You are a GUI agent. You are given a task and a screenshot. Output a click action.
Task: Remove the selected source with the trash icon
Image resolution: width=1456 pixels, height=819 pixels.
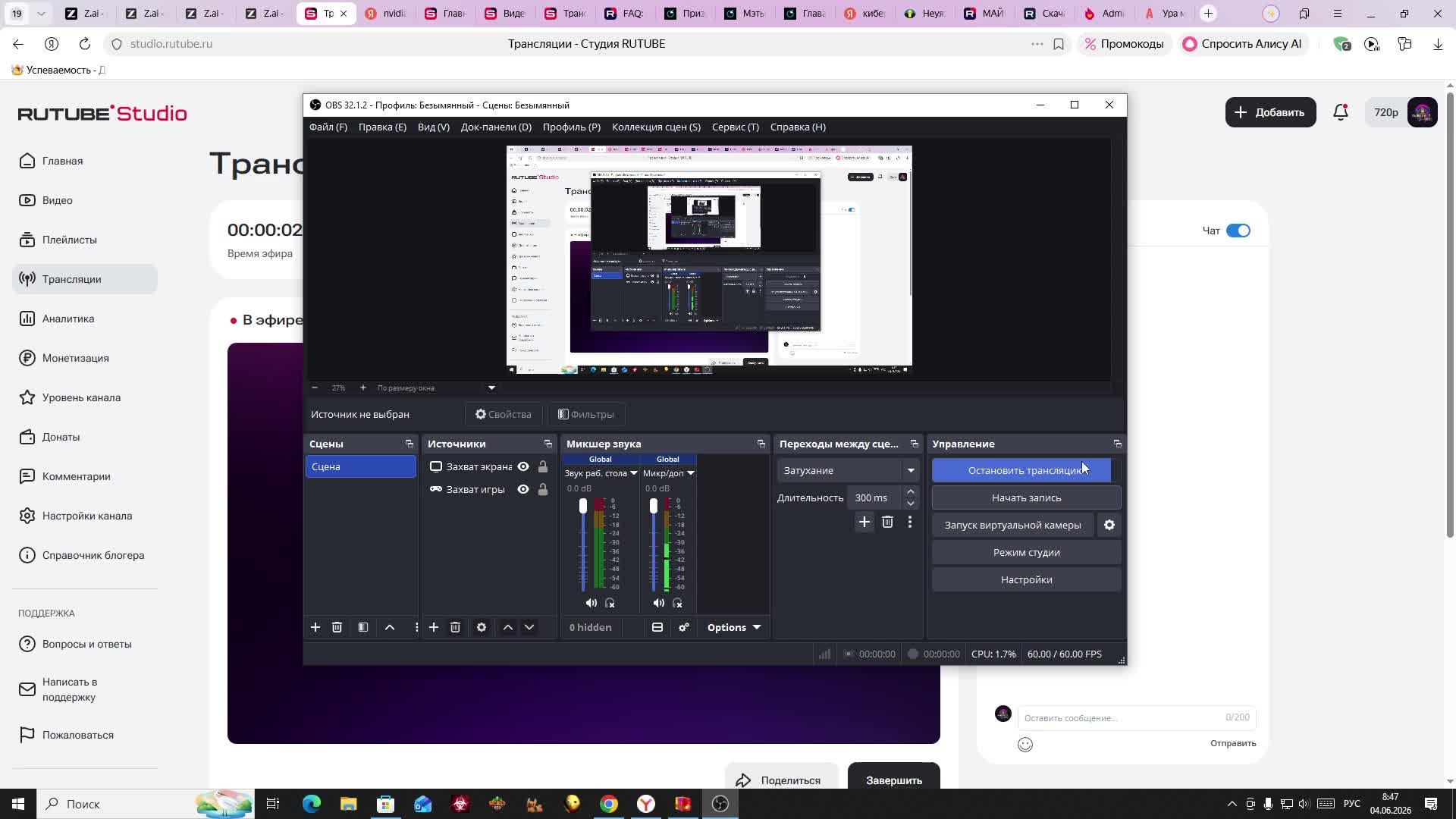pos(455,627)
